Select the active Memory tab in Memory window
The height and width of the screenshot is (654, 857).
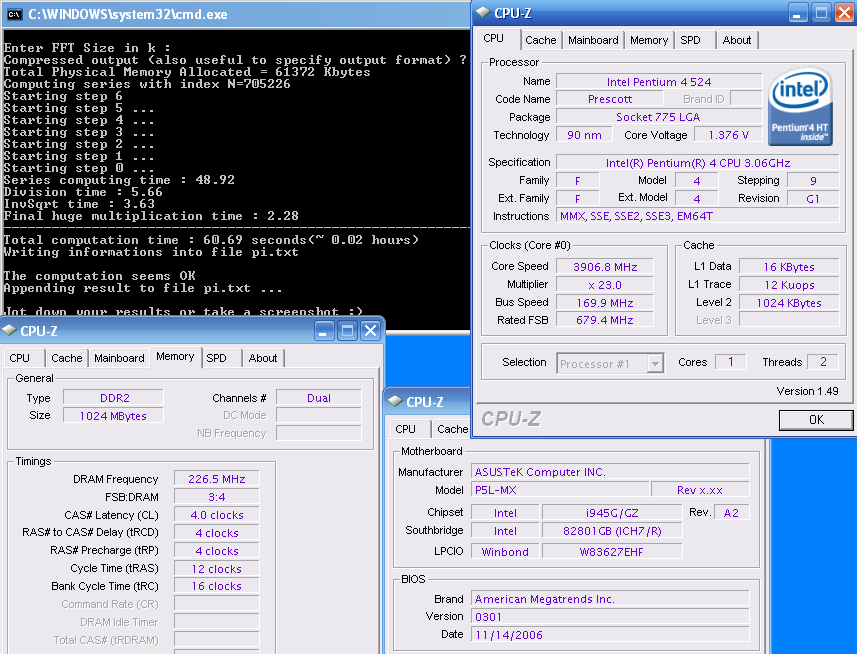point(175,357)
